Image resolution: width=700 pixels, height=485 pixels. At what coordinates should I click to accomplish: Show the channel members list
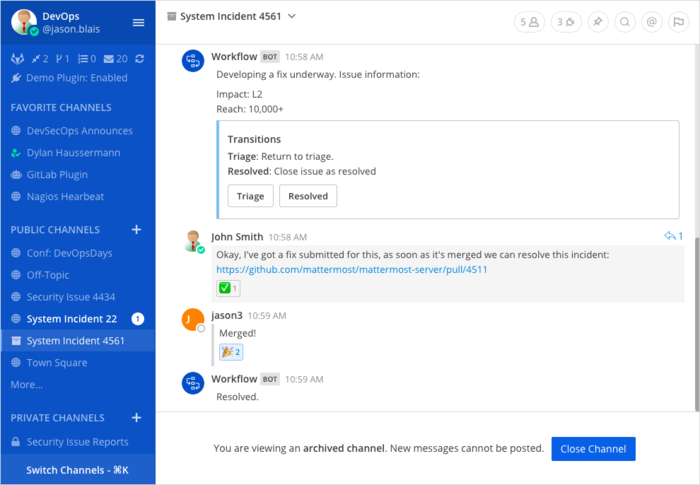point(527,21)
